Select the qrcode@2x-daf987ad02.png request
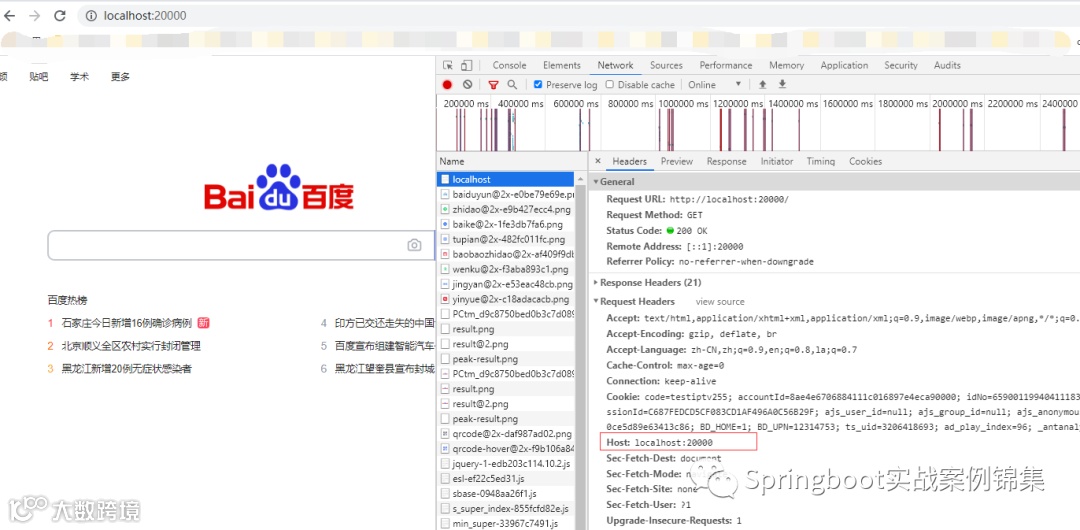Screen dimensions: 1080x530 506,434
